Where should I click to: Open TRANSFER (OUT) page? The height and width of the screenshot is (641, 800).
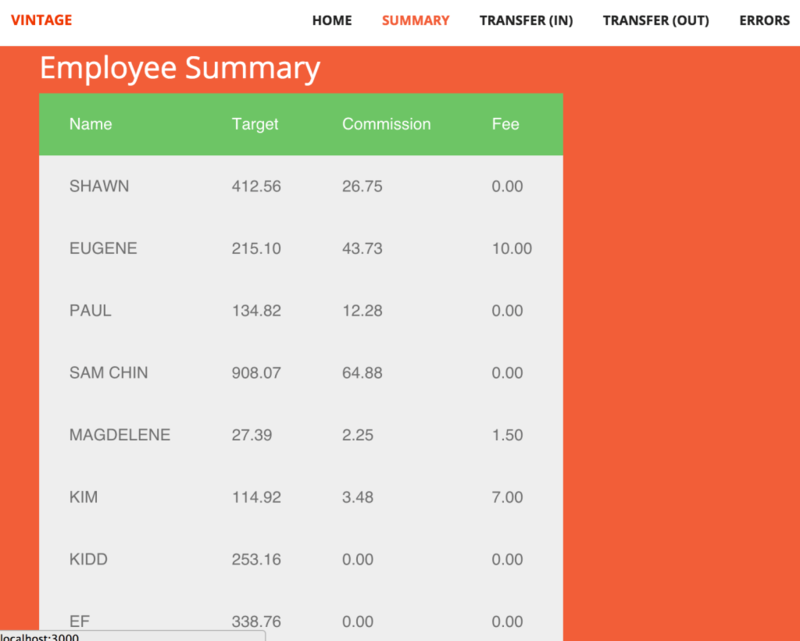(656, 20)
